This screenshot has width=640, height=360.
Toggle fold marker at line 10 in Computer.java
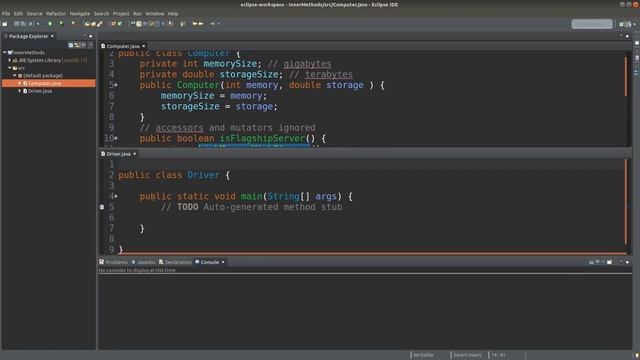click(x=116, y=138)
